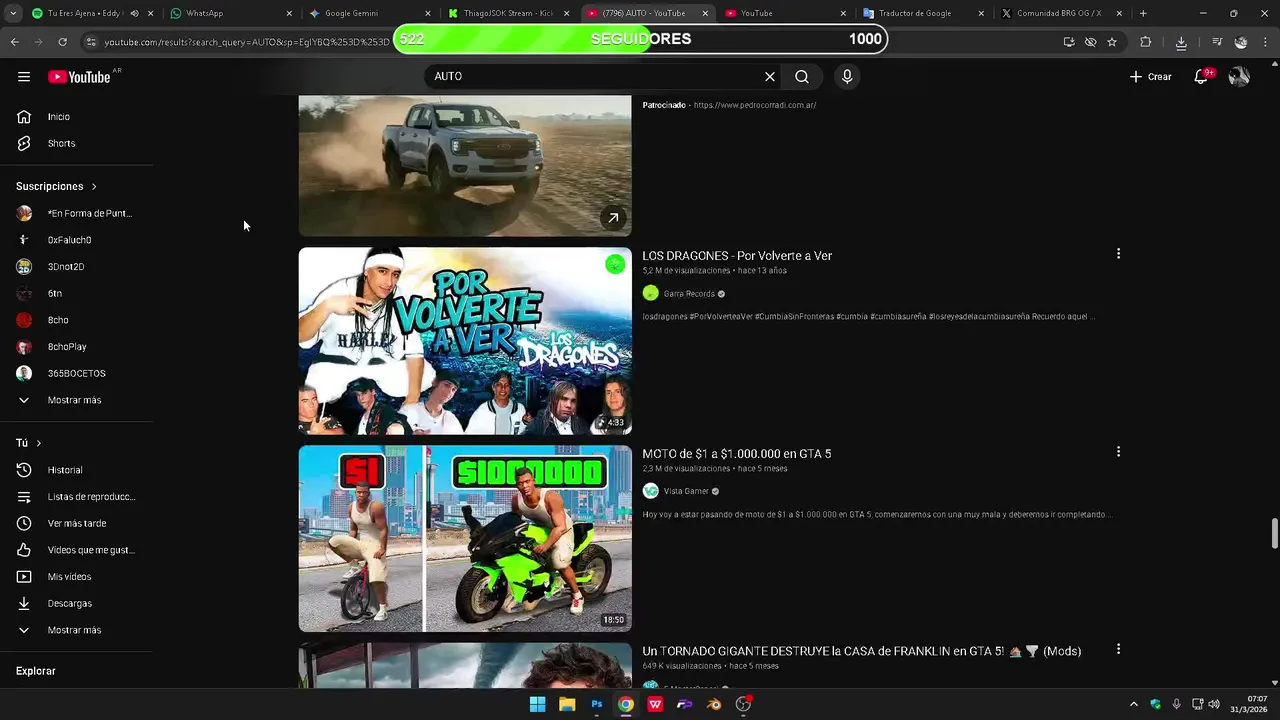Click the page vertical scrollbar thumb
This screenshot has height=720, width=1280.
(x=1274, y=533)
